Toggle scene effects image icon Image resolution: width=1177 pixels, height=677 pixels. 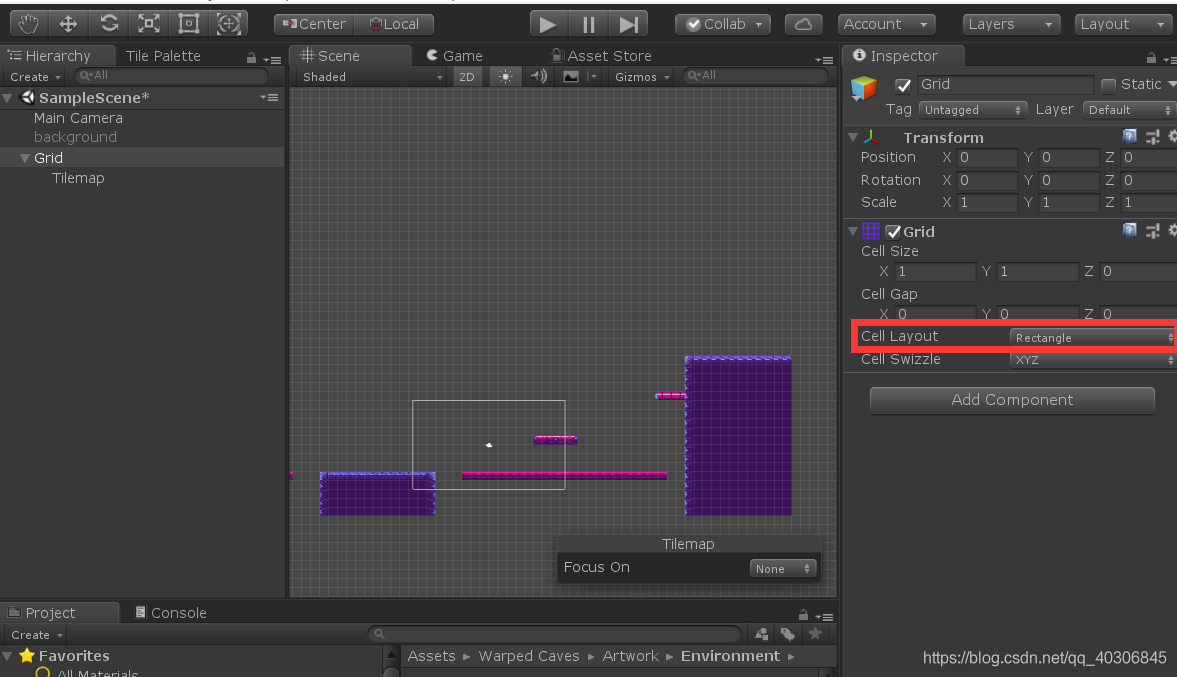point(570,77)
